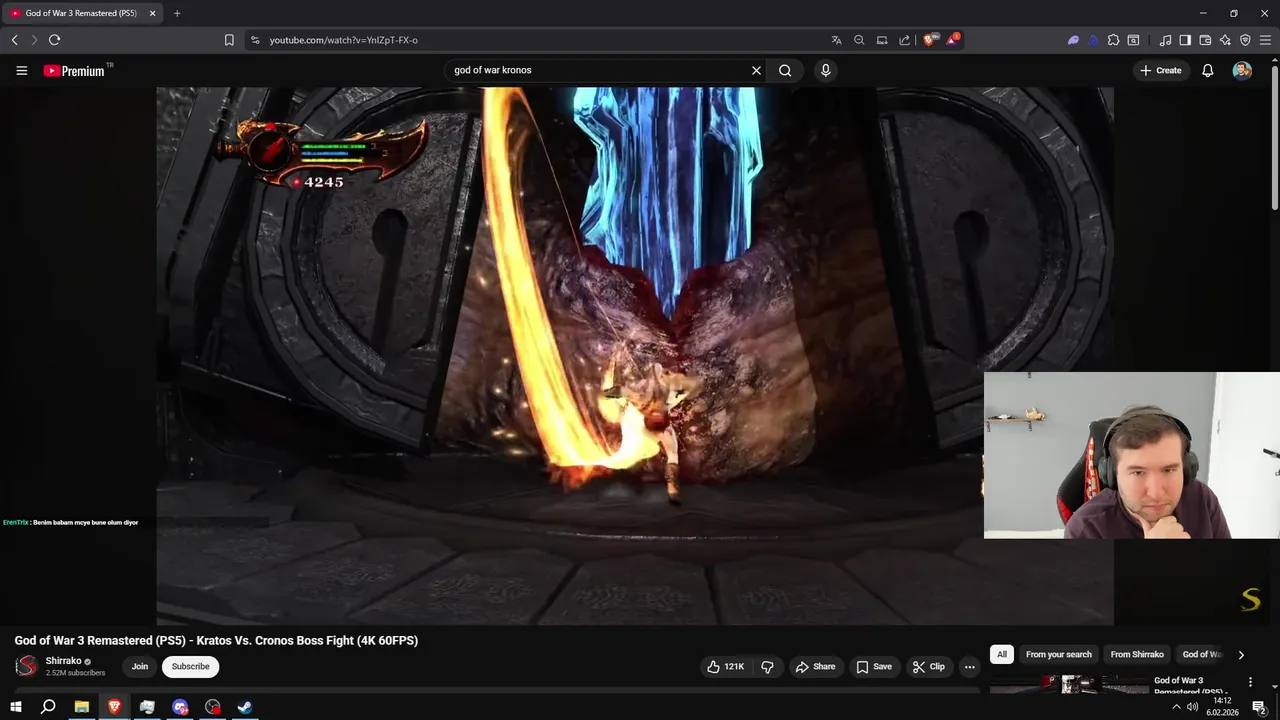
Task: Open a new browser tab
Action: click(x=177, y=13)
